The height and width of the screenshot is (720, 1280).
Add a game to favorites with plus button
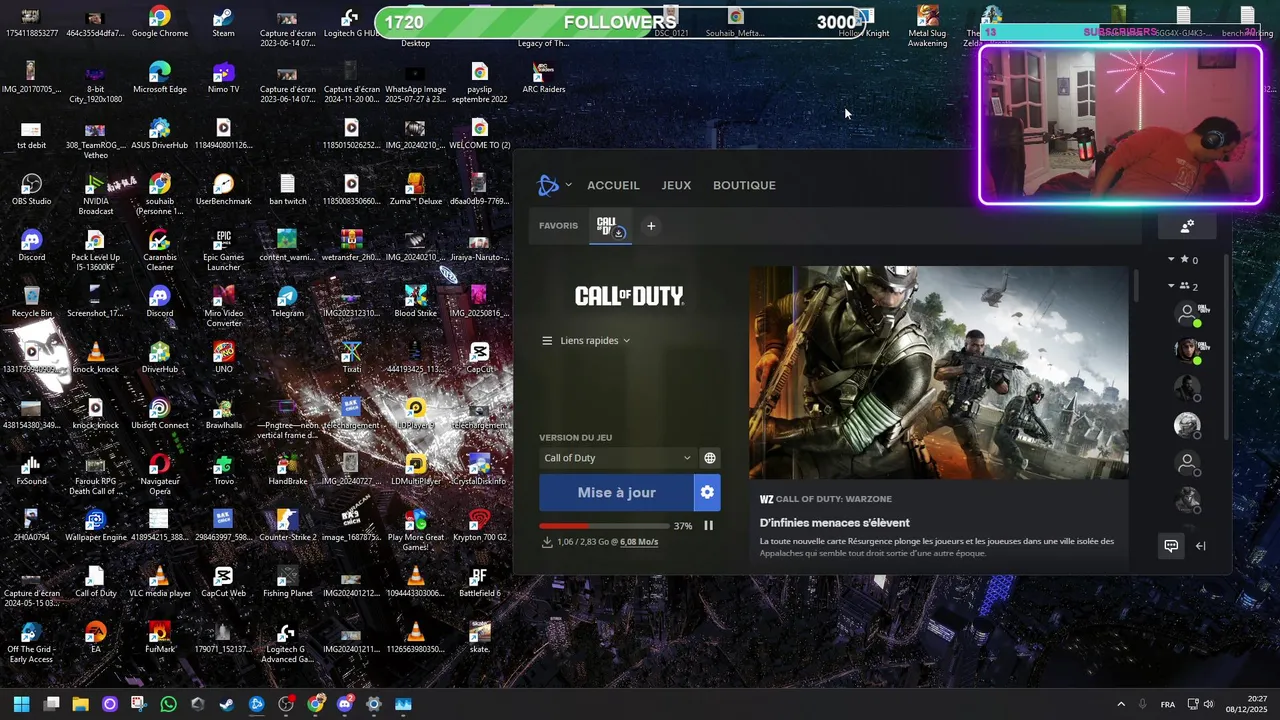(651, 226)
